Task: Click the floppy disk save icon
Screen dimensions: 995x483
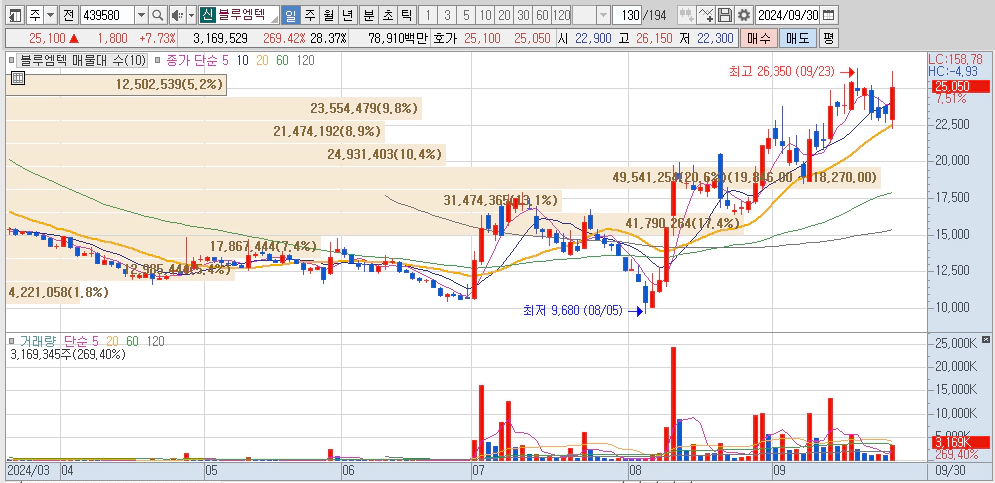Action: [x=725, y=15]
